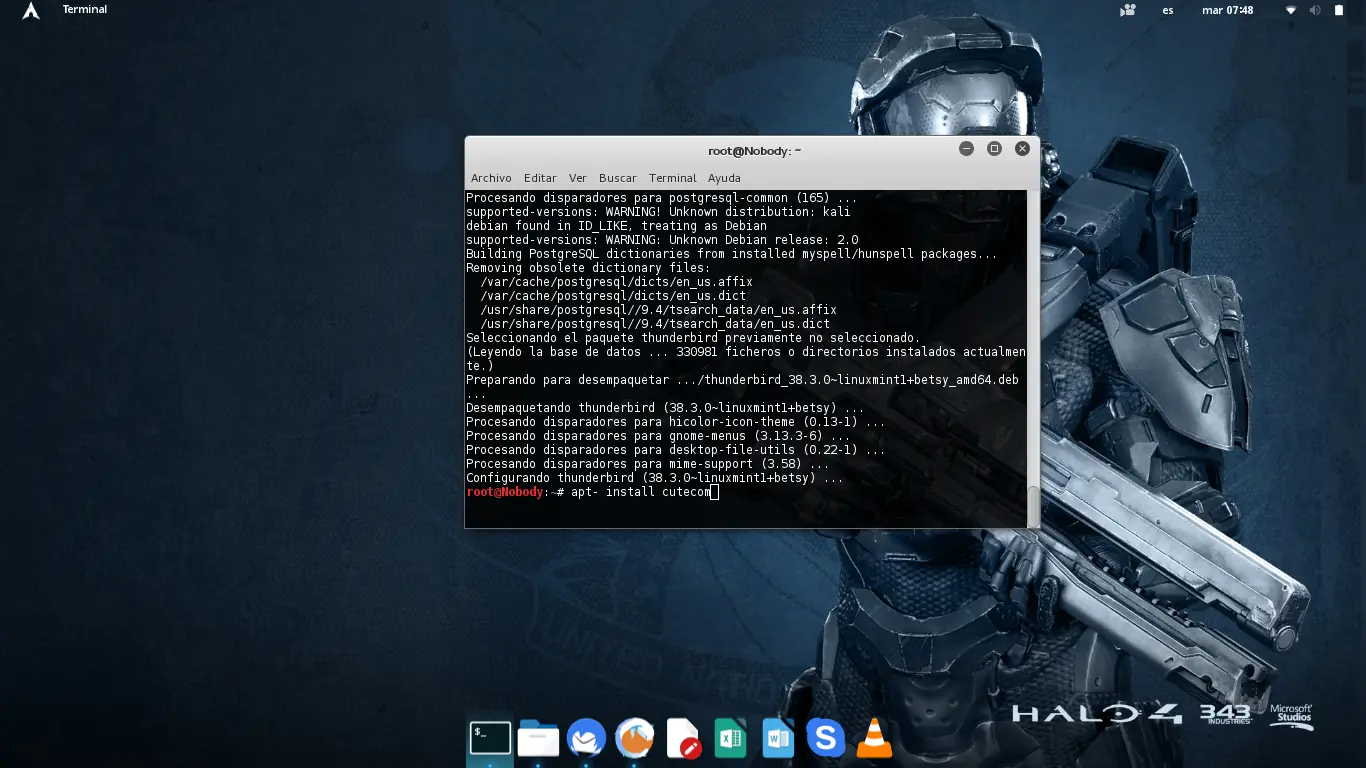Image resolution: width=1366 pixels, height=768 pixels.
Task: Open VLC media player from the dock
Action: point(875,739)
